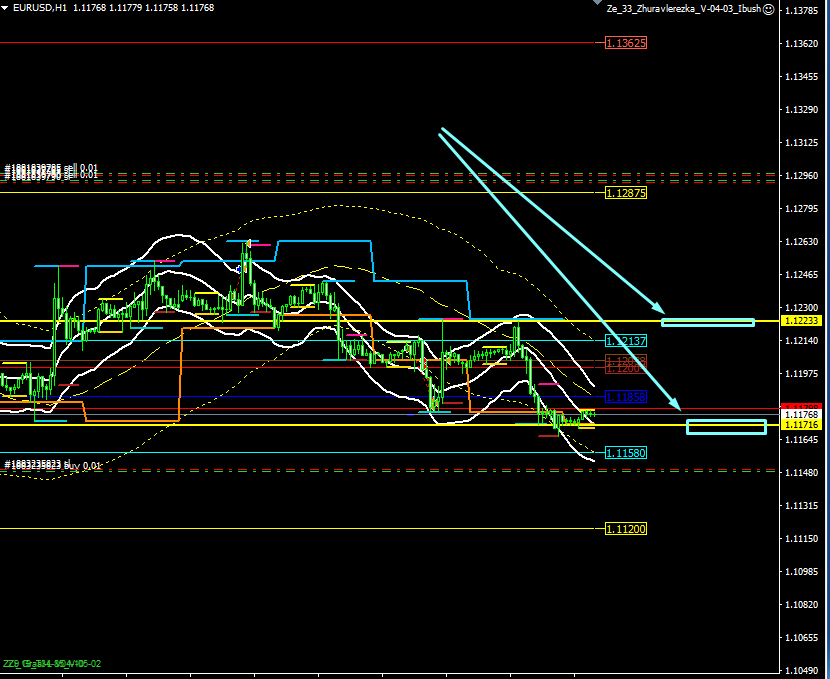Select the yellow 1.11200 level label

626,529
